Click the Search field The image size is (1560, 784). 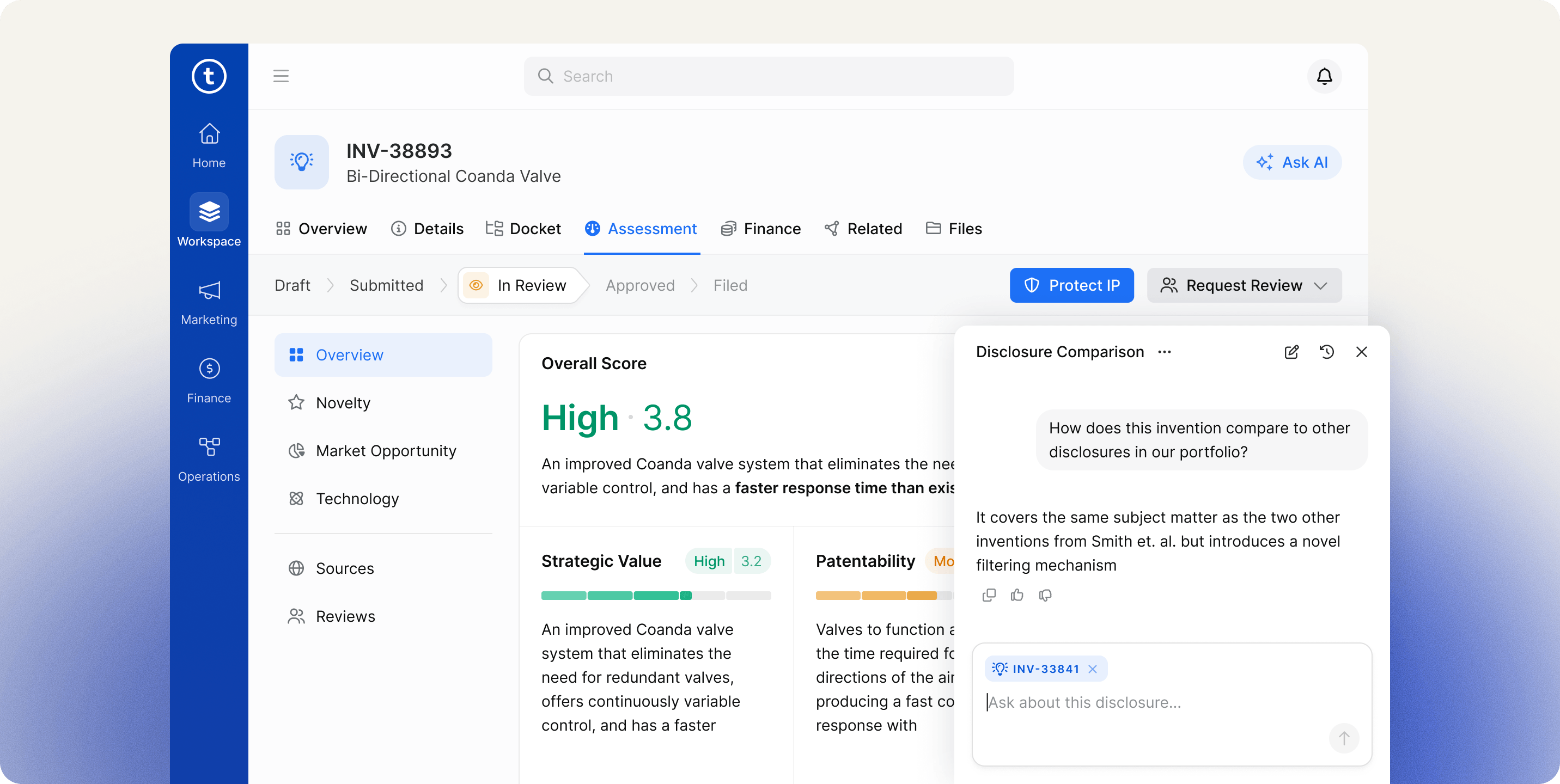(769, 76)
